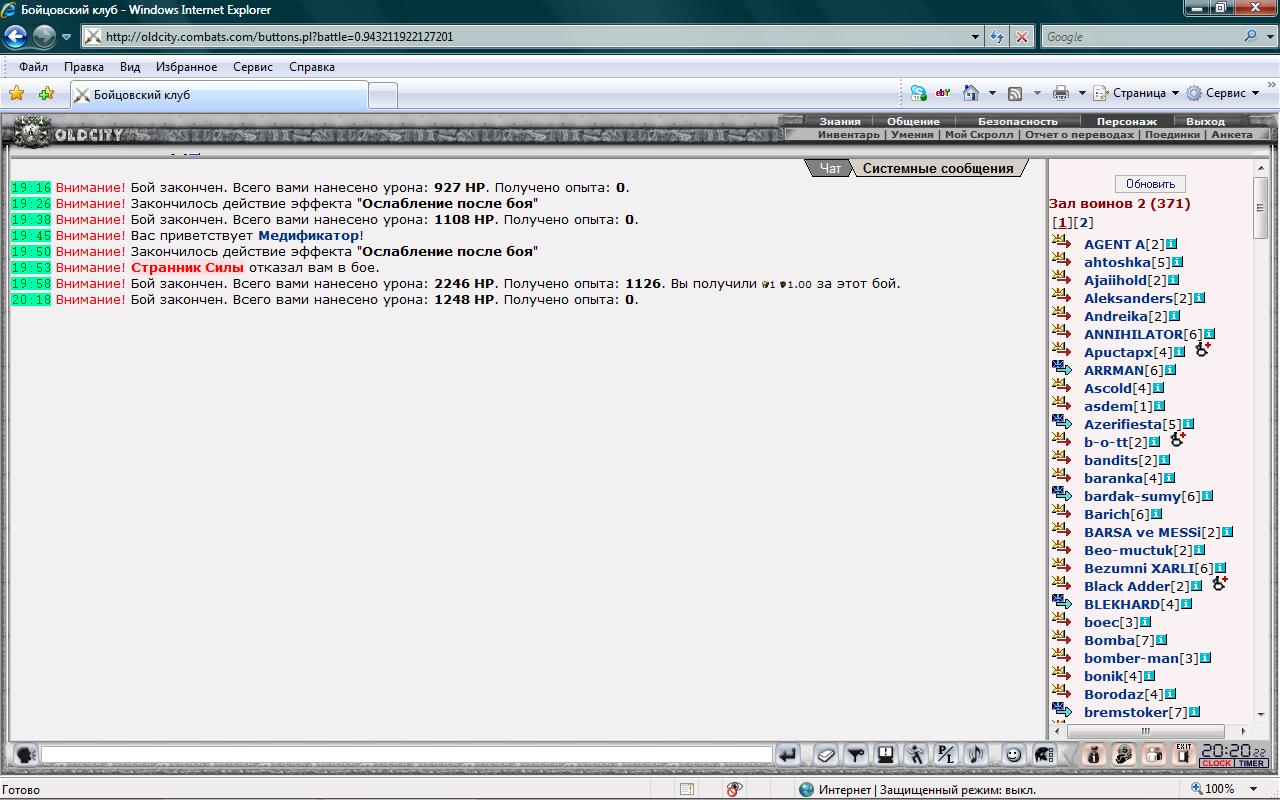Image resolution: width=1280 pixels, height=800 pixels.
Task: Click the eraser icon to clear chat
Action: pyautogui.click(x=825, y=755)
